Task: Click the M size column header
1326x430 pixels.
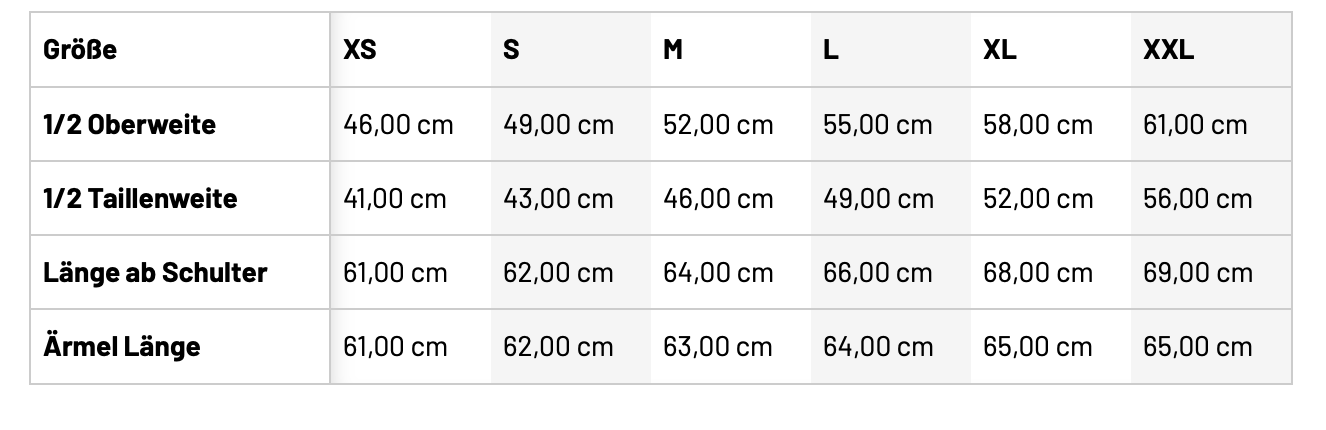Action: tap(673, 50)
